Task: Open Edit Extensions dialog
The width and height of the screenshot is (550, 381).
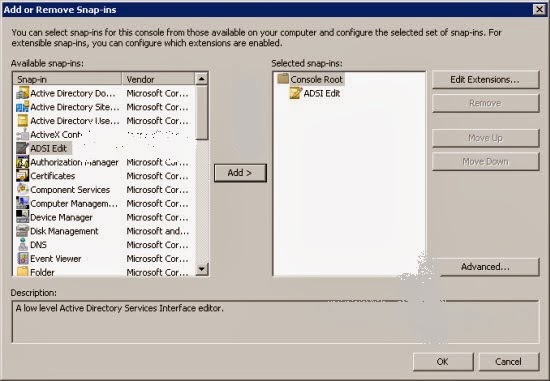Action: tap(485, 80)
